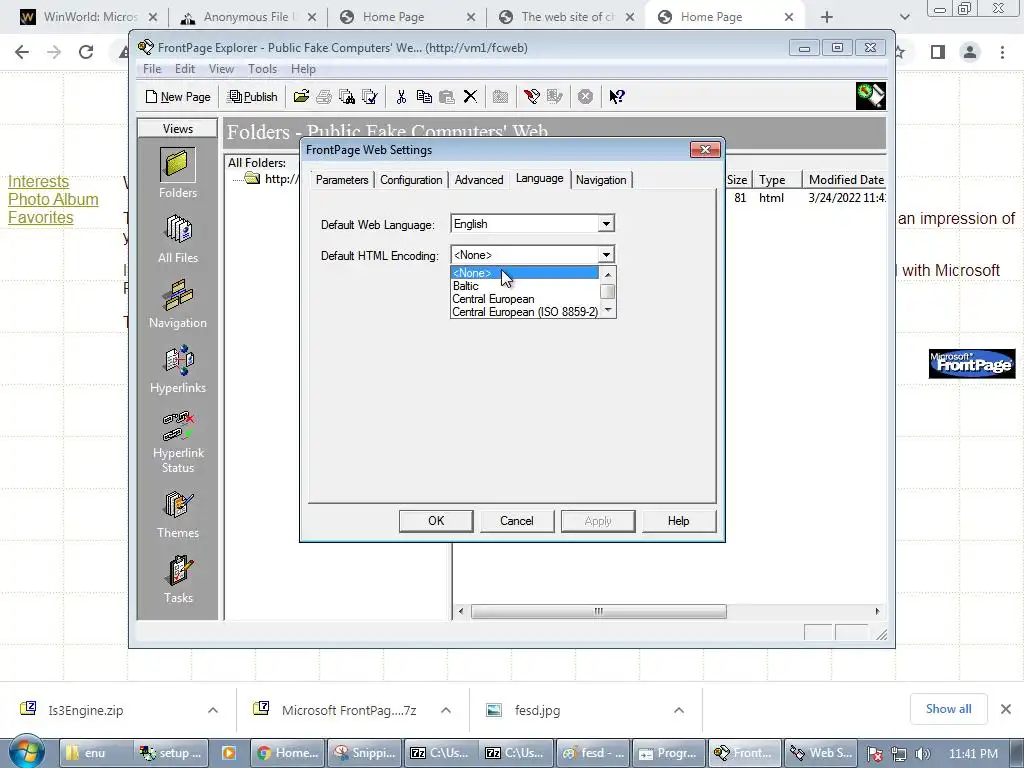Open Navigation view in Views sidebar

177,304
